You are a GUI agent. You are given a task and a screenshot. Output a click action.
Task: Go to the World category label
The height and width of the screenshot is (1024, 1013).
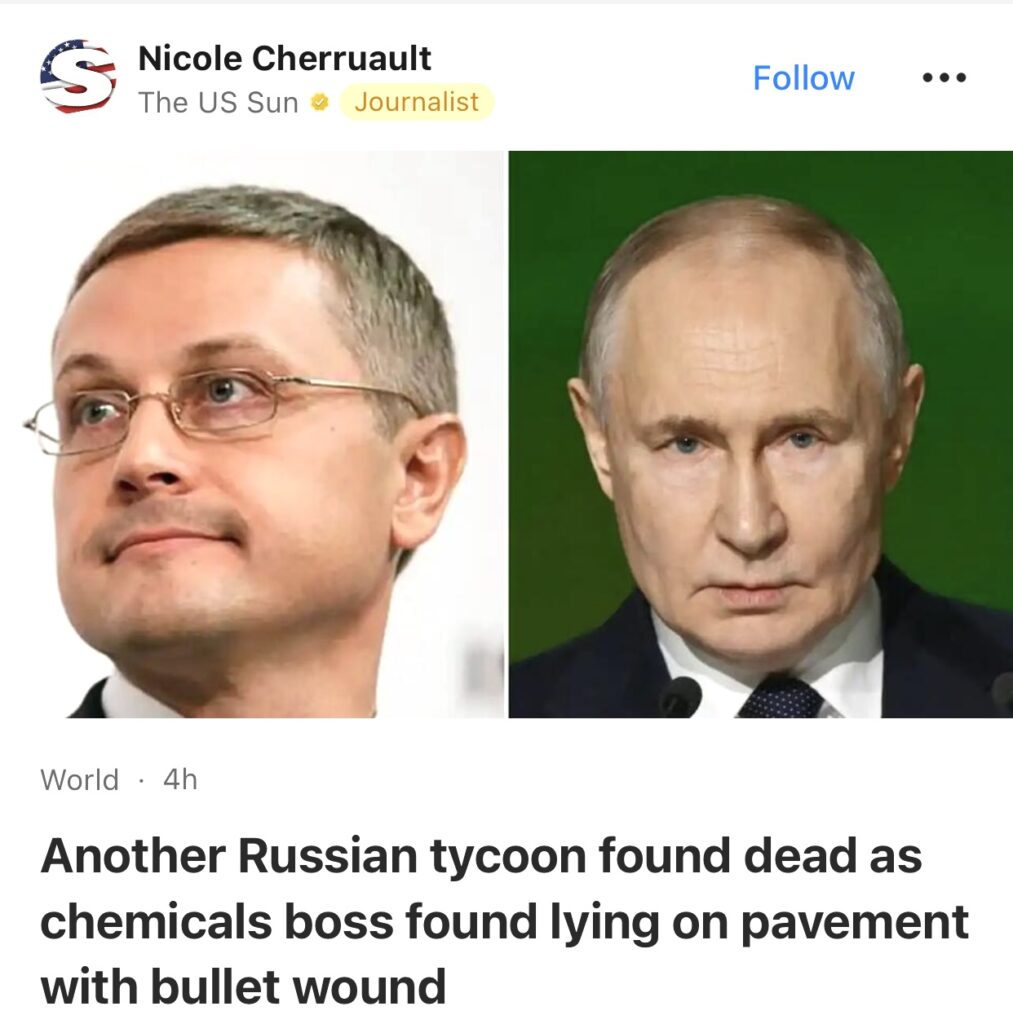(79, 780)
